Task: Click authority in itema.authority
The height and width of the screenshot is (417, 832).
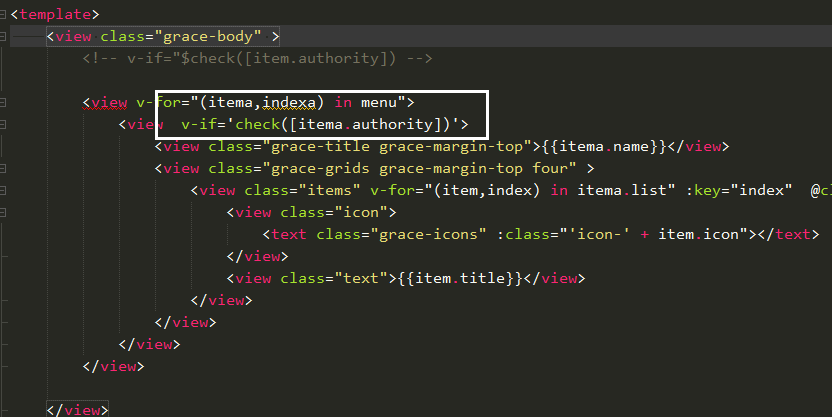Action: point(393,124)
